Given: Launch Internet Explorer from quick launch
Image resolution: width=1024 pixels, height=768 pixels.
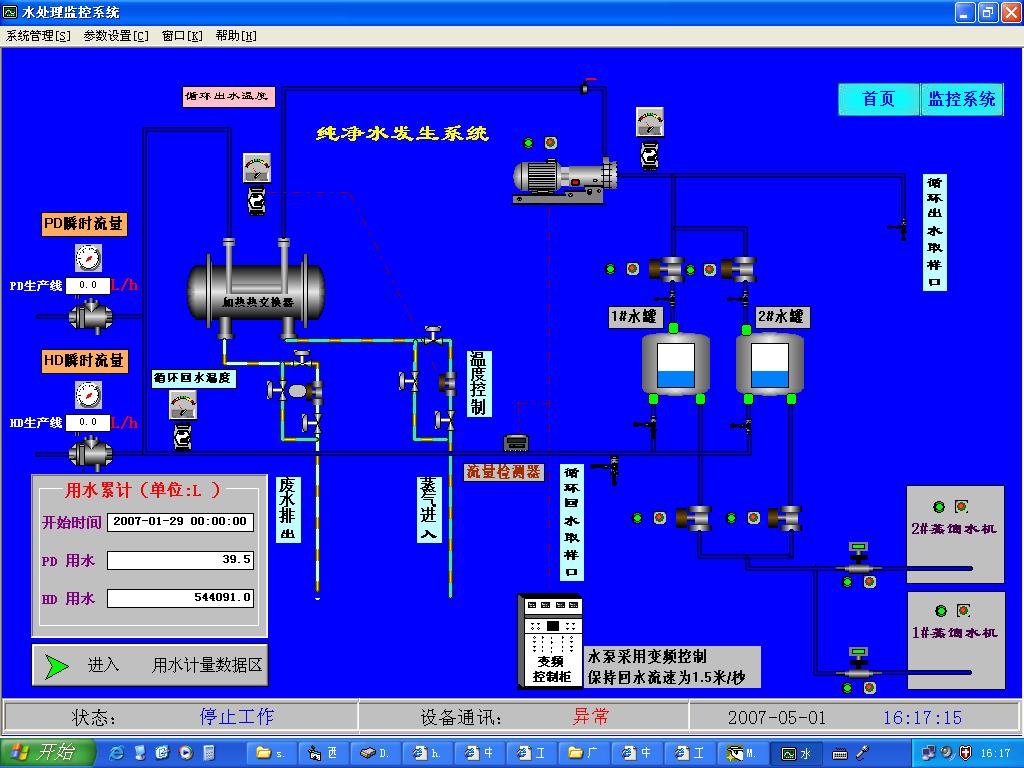Looking at the screenshot, I should pos(118,753).
